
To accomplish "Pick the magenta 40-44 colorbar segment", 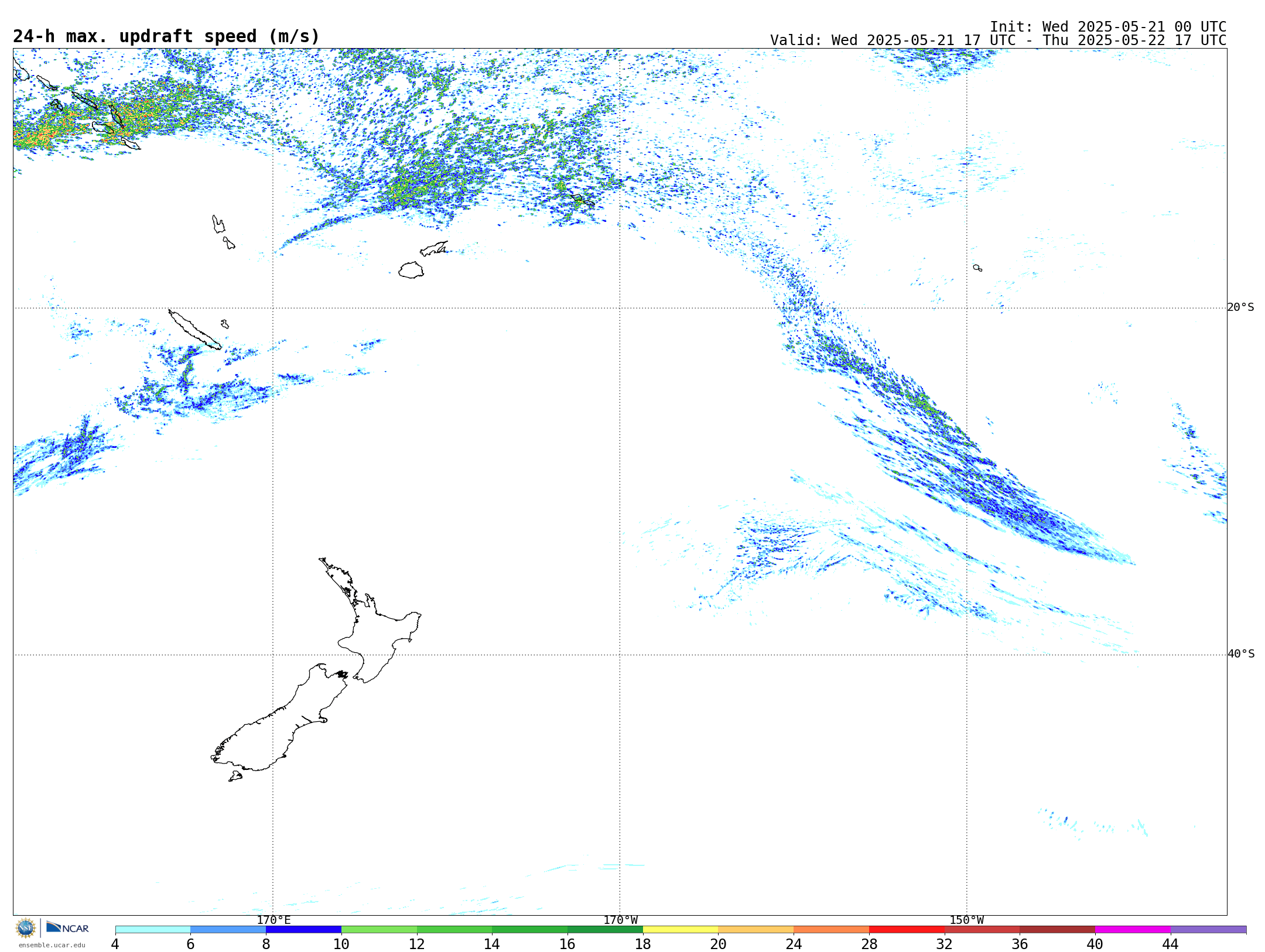I will pos(1133,929).
